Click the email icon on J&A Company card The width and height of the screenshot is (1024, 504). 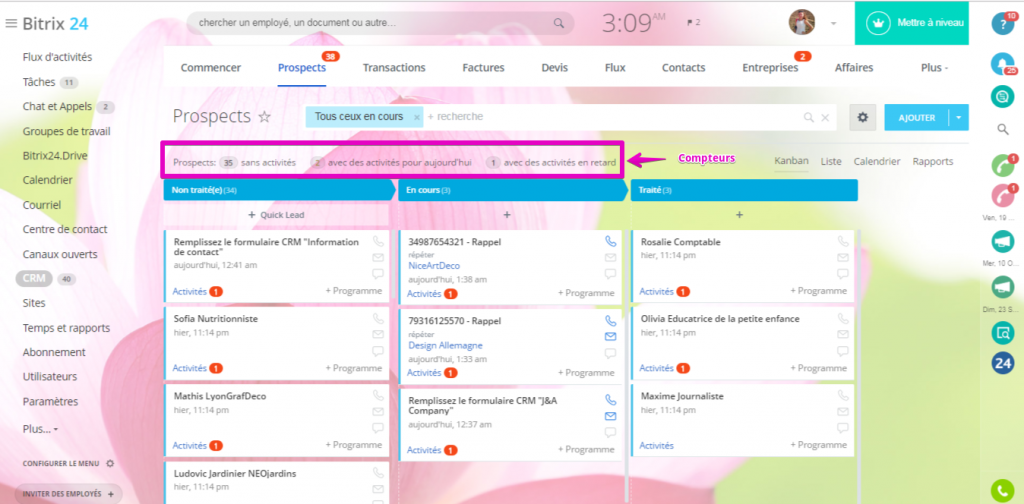point(611,416)
